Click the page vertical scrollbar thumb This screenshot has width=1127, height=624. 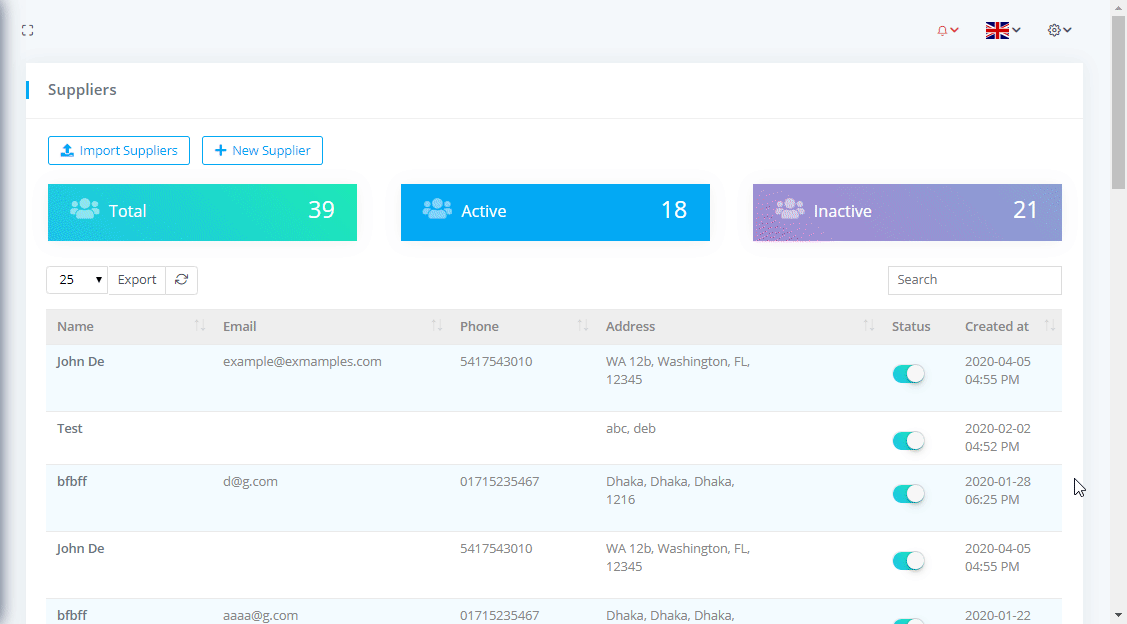coord(1118,100)
